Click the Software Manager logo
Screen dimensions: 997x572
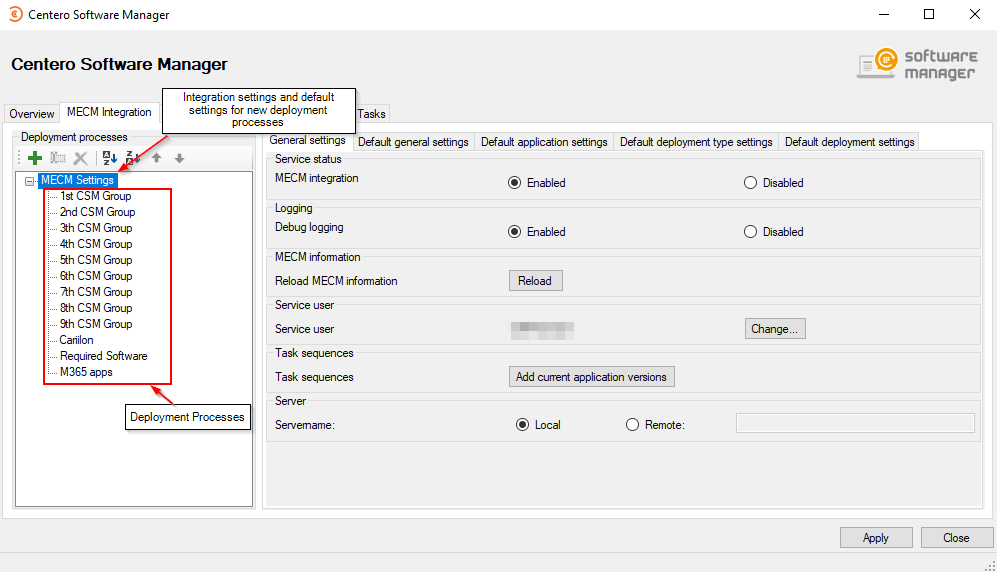916,64
